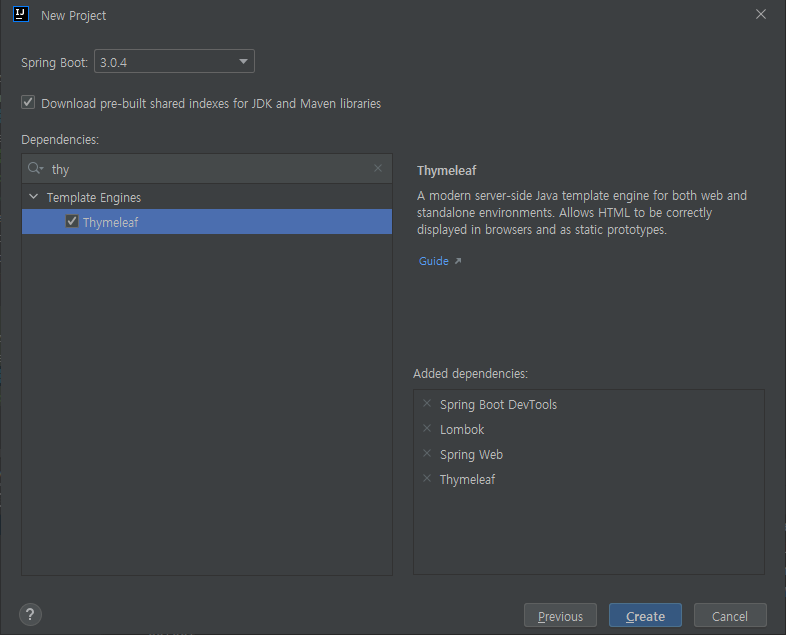Select the Thymeleaf row in list
This screenshot has width=786, height=635.
(207, 222)
